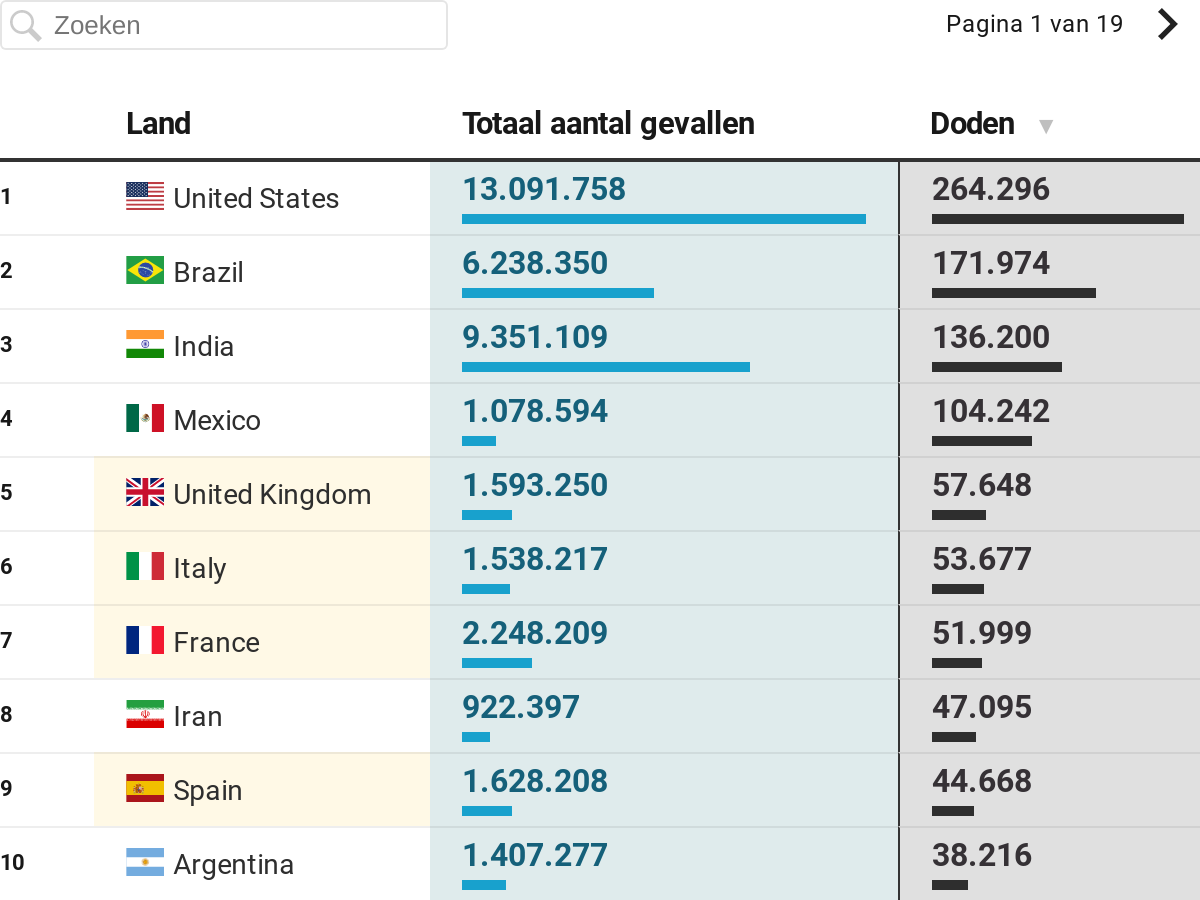Type in the Zoeken search field
The image size is (1200, 900).
(240, 26)
